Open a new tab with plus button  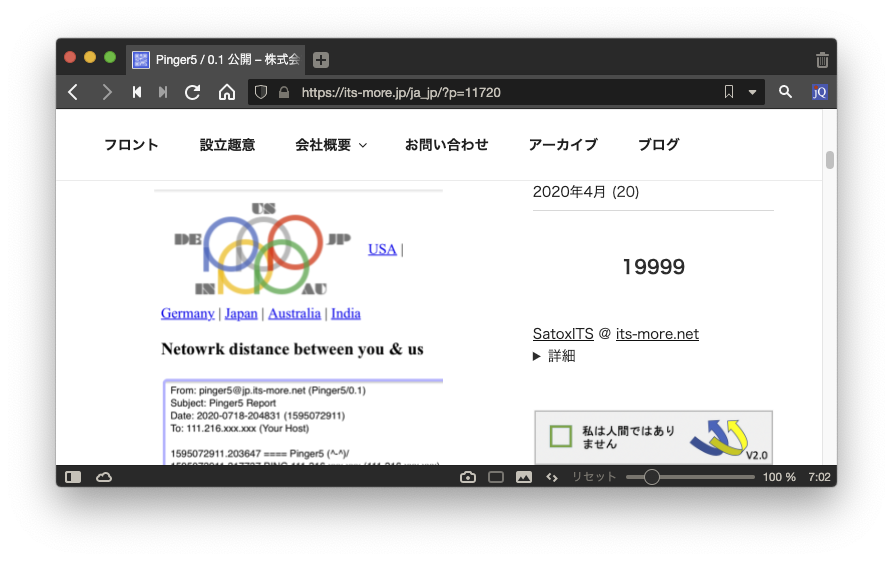pos(321,60)
